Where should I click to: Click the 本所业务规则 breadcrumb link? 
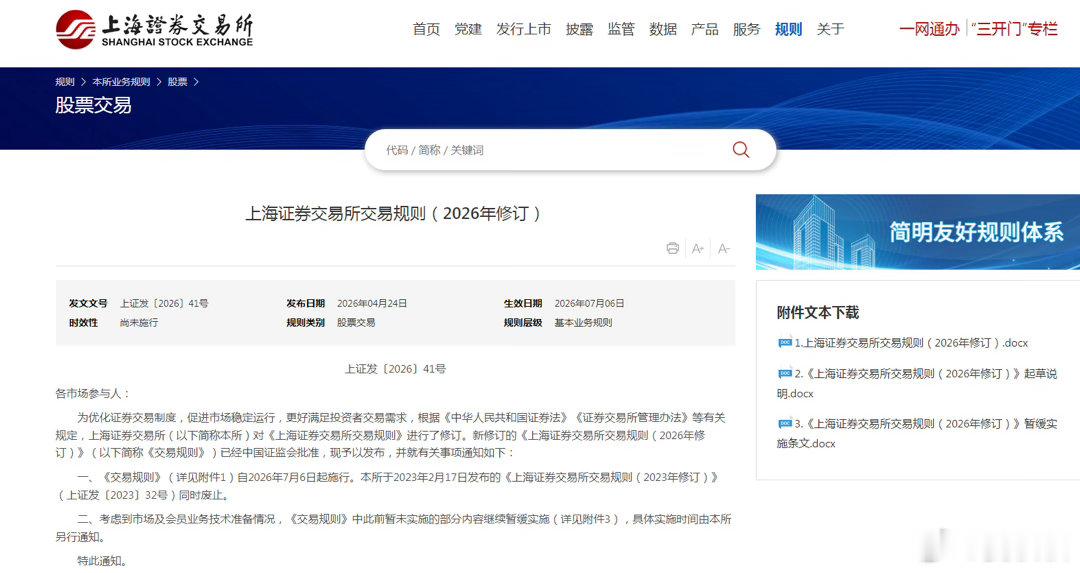(121, 82)
